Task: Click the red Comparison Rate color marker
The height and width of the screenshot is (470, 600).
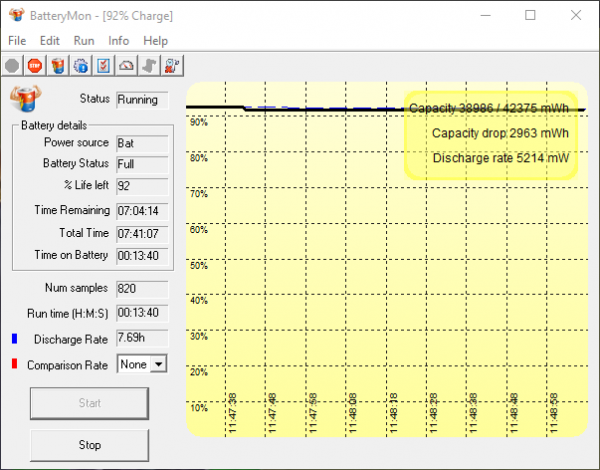Action: [15, 364]
